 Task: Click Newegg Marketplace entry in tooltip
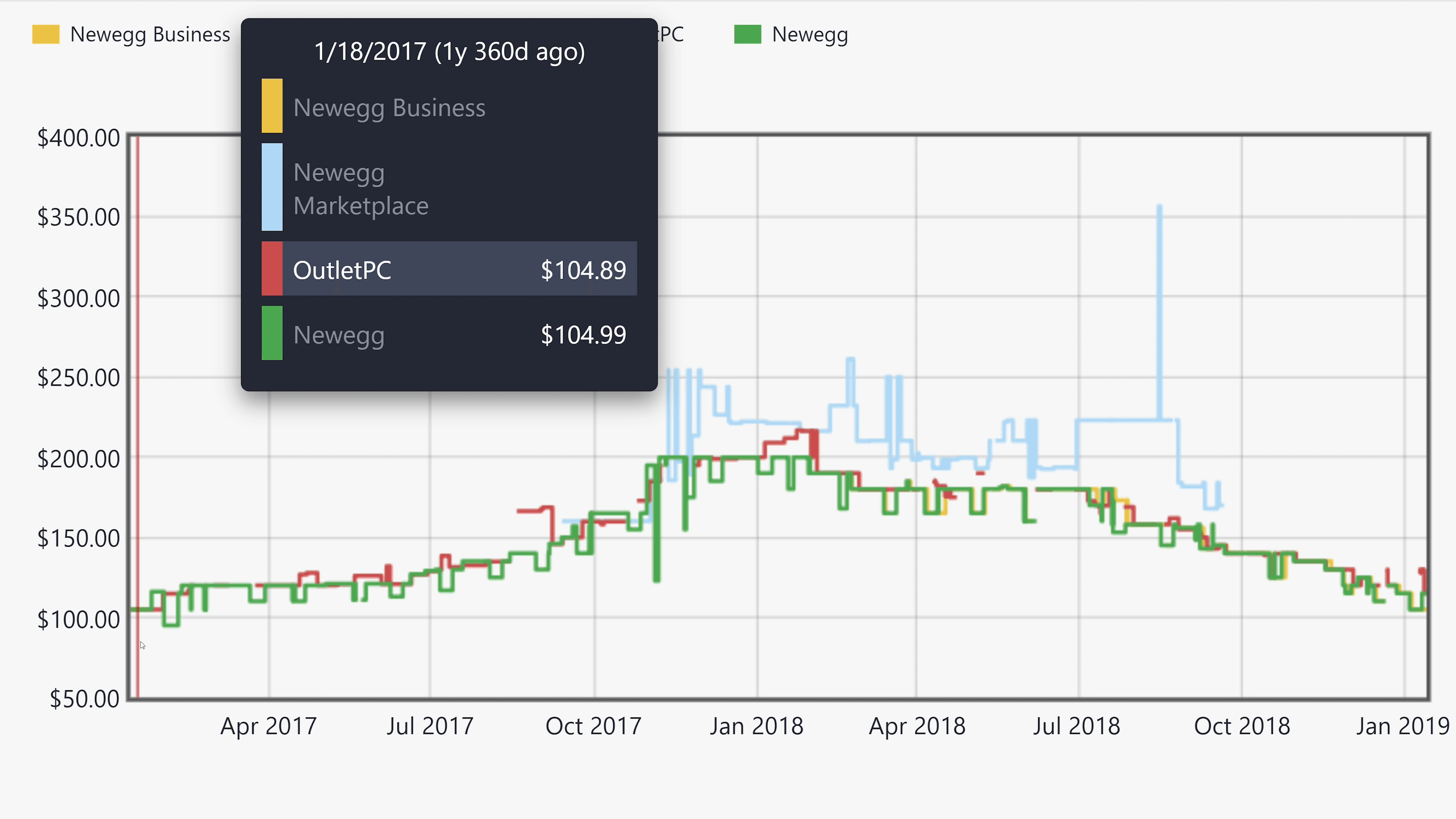pos(361,189)
